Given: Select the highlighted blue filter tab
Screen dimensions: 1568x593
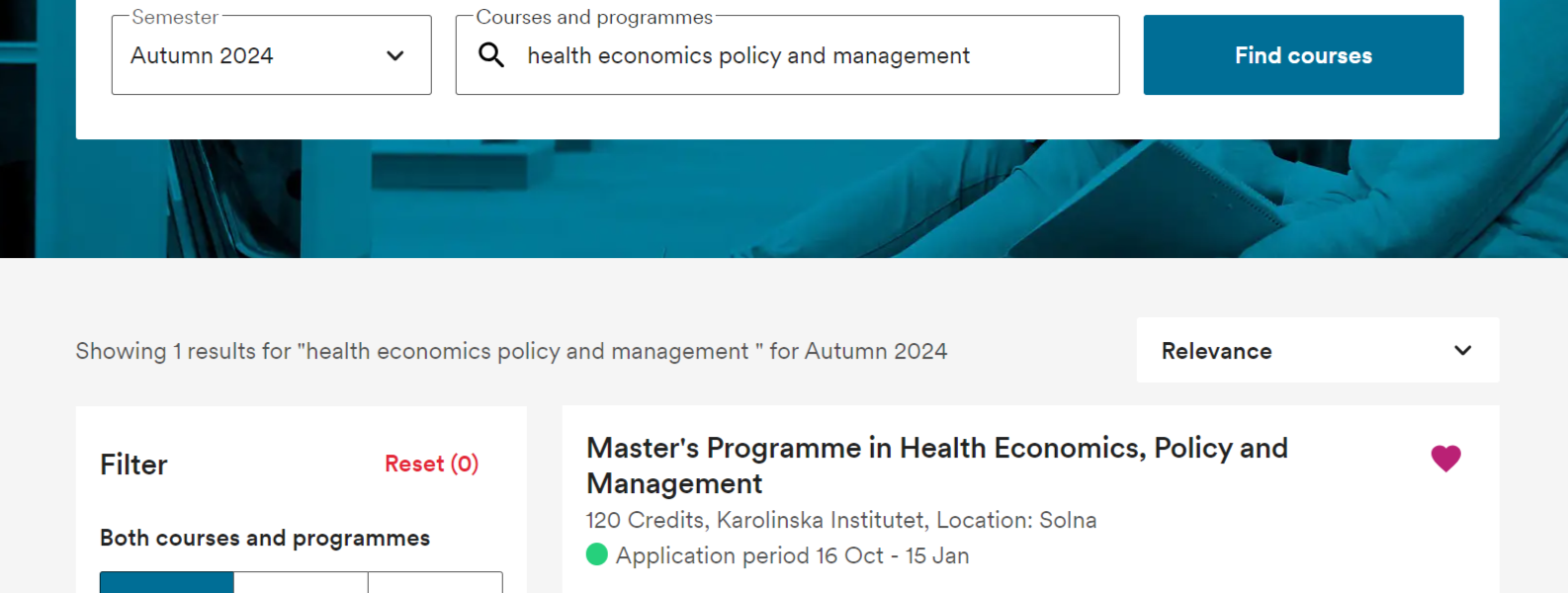Looking at the screenshot, I should [167, 582].
